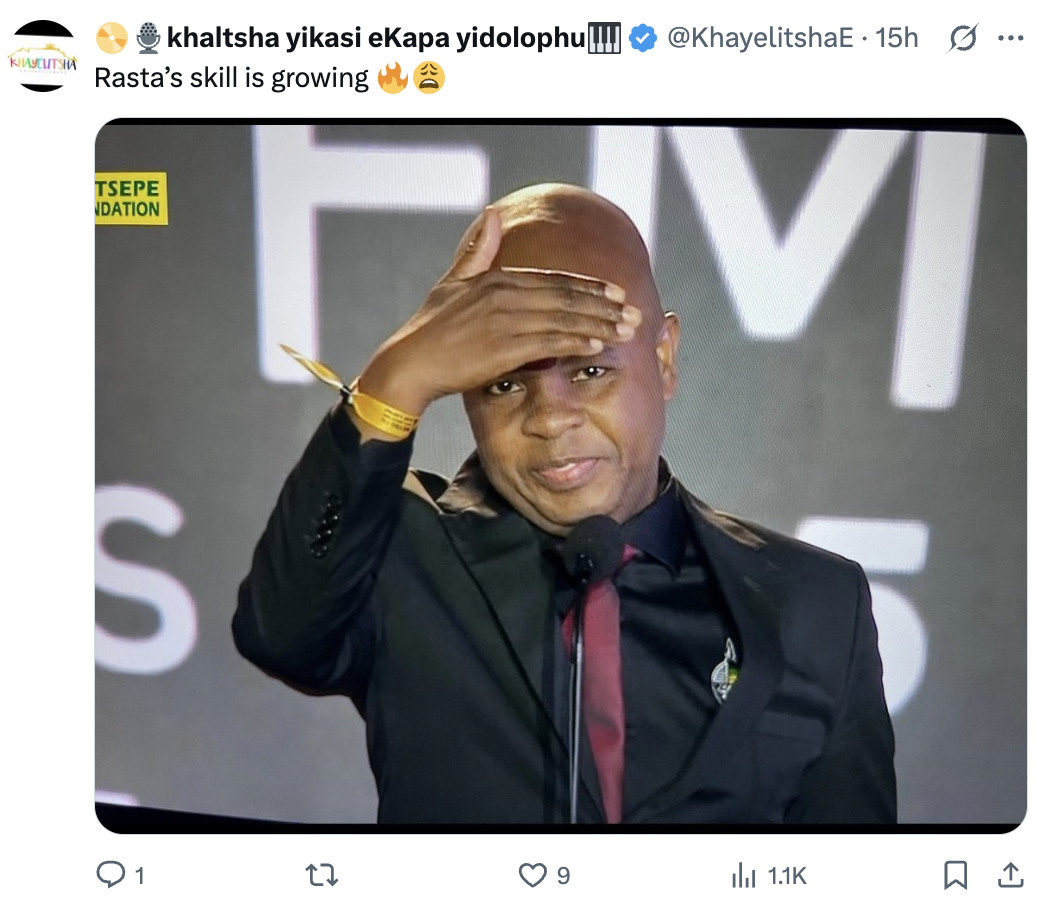Click the fire emoji in the tweet
This screenshot has width=1056, height=900.
coord(393,79)
